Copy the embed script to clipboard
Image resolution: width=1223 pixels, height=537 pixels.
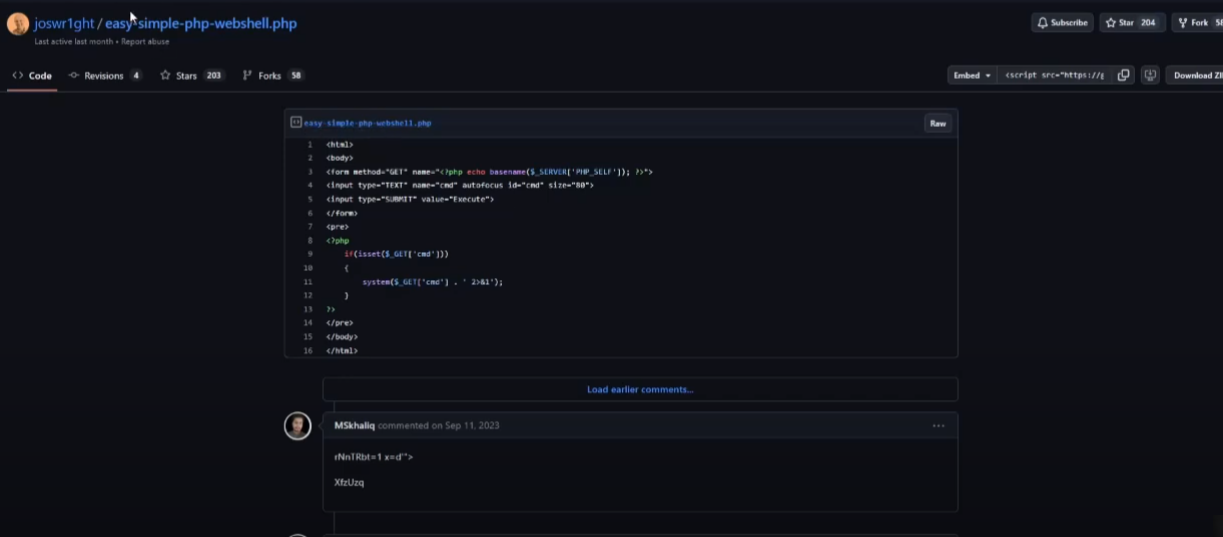pos(1123,76)
